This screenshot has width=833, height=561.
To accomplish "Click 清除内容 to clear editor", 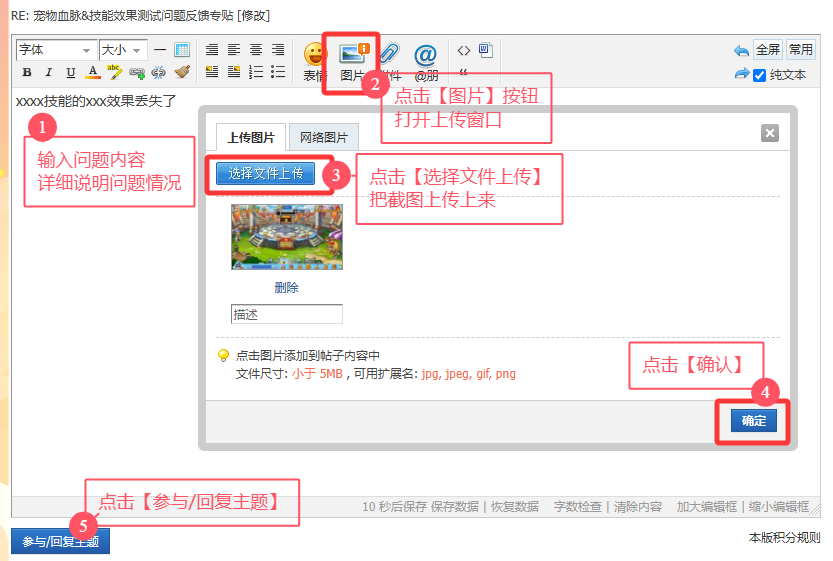I will click(638, 506).
